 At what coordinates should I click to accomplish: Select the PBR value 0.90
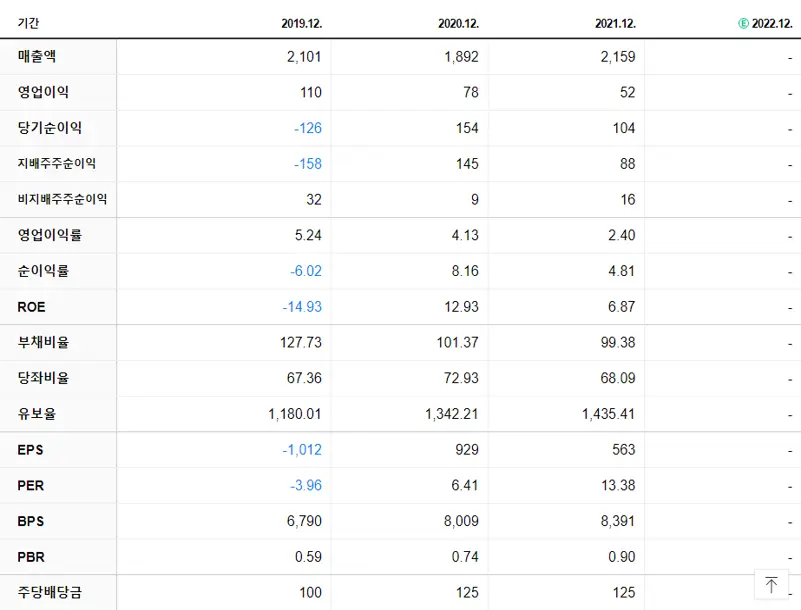pos(622,557)
